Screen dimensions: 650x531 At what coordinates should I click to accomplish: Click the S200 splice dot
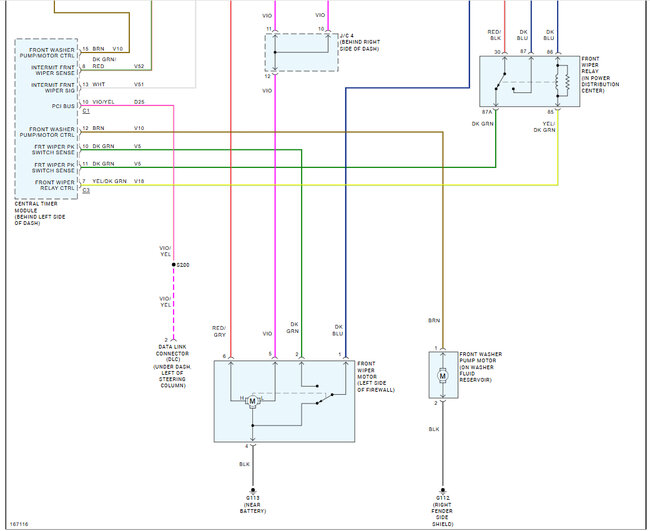(174, 264)
